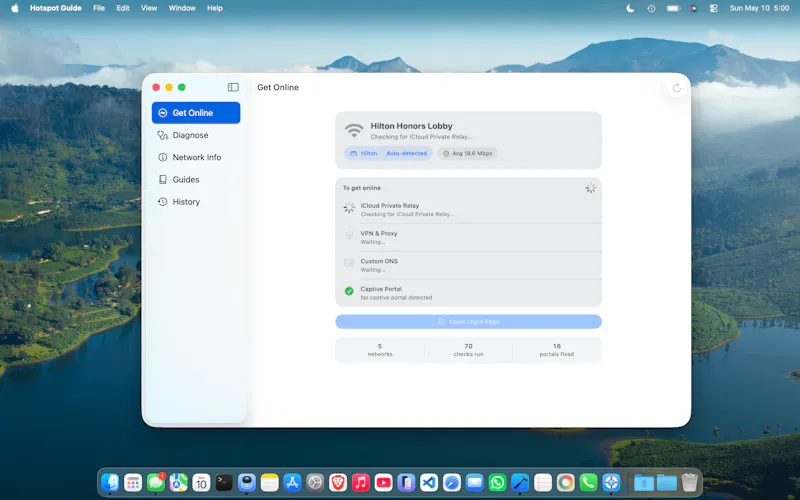Viewport: 800px width, 500px height.
Task: Toggle the sidebar visibility button
Action: point(233,87)
